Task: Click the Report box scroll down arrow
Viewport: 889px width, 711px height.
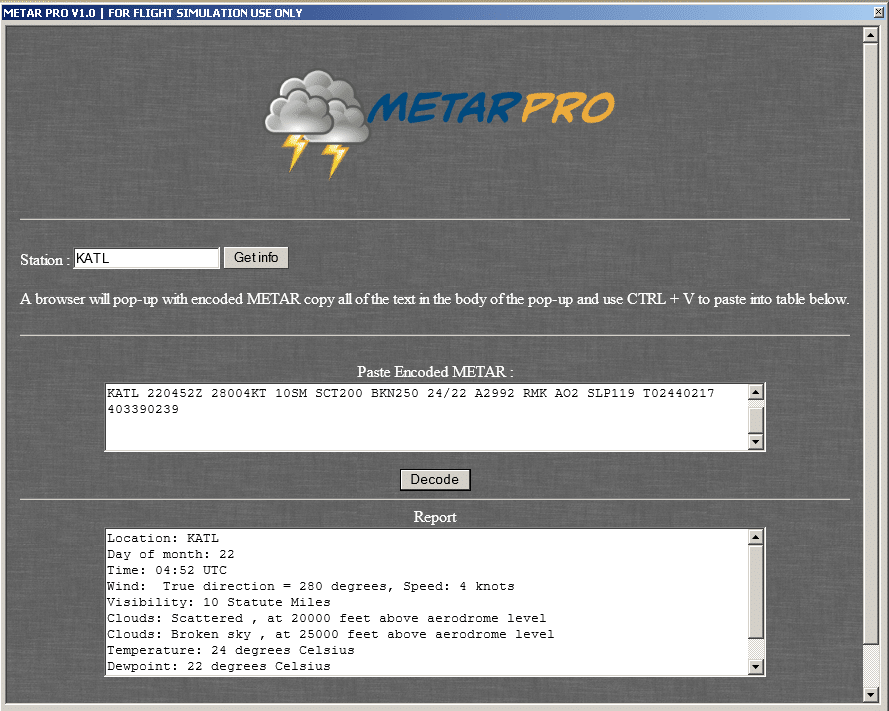Action: 756,666
